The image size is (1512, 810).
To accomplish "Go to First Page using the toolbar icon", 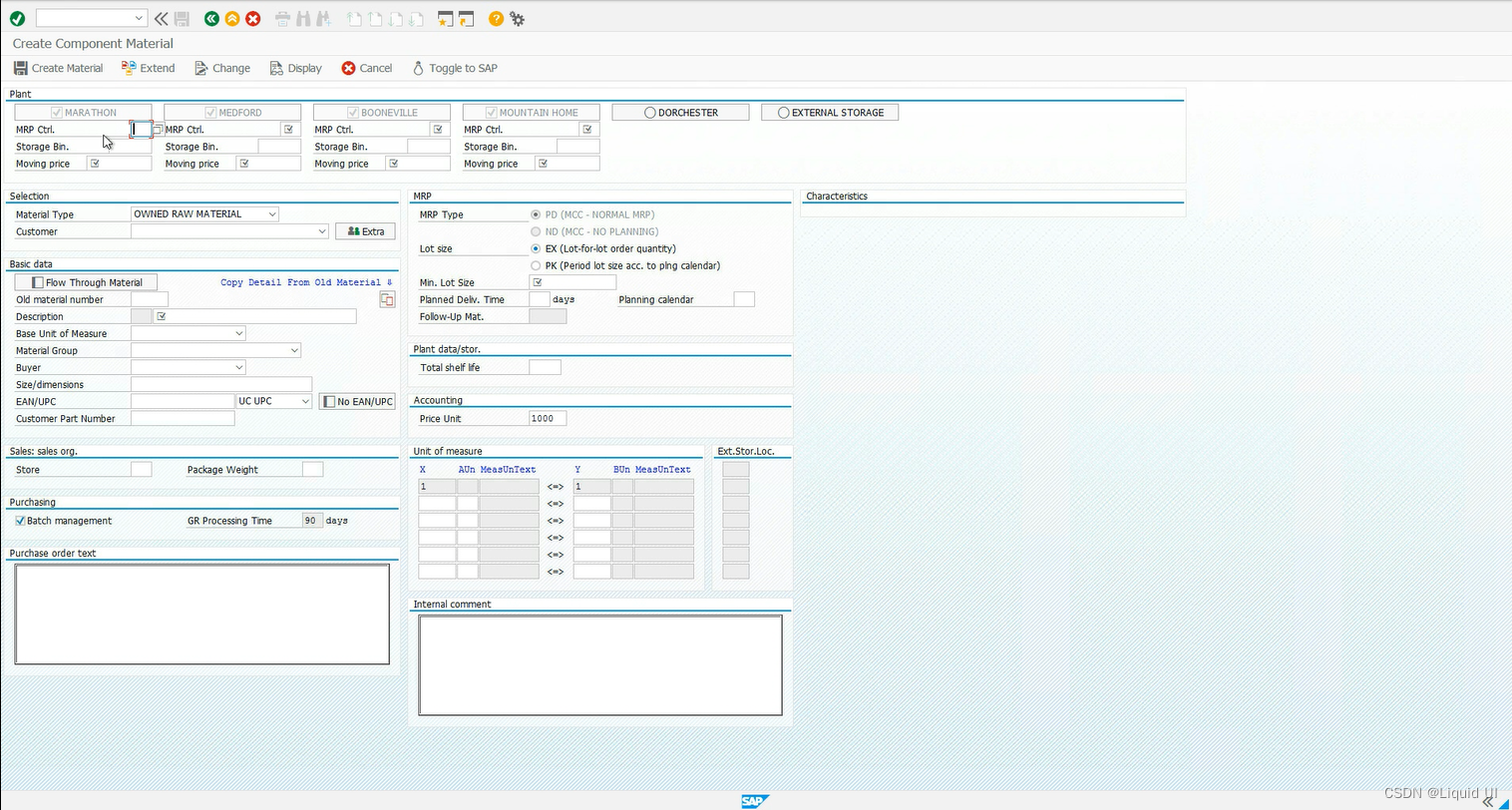I will [x=354, y=18].
